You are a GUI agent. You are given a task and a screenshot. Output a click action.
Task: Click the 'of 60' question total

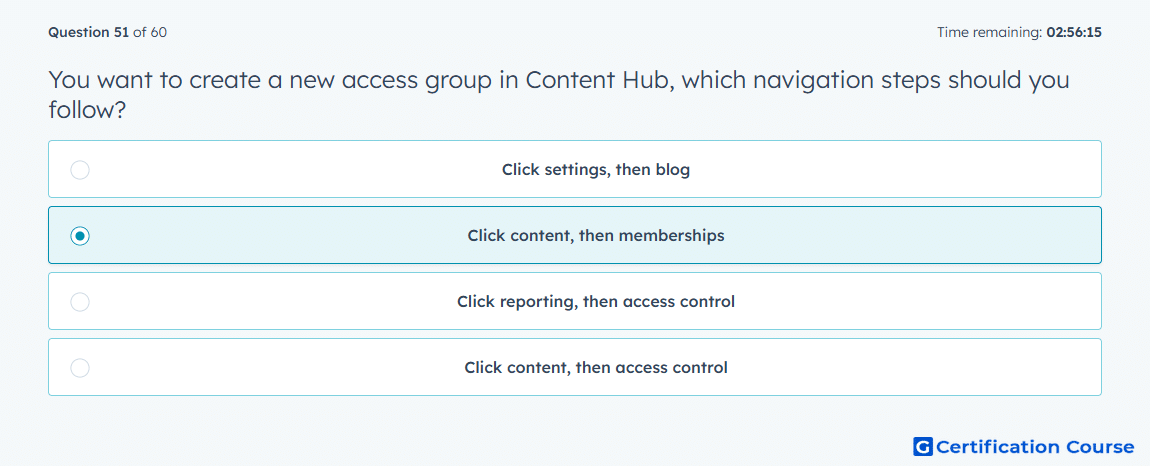point(150,32)
